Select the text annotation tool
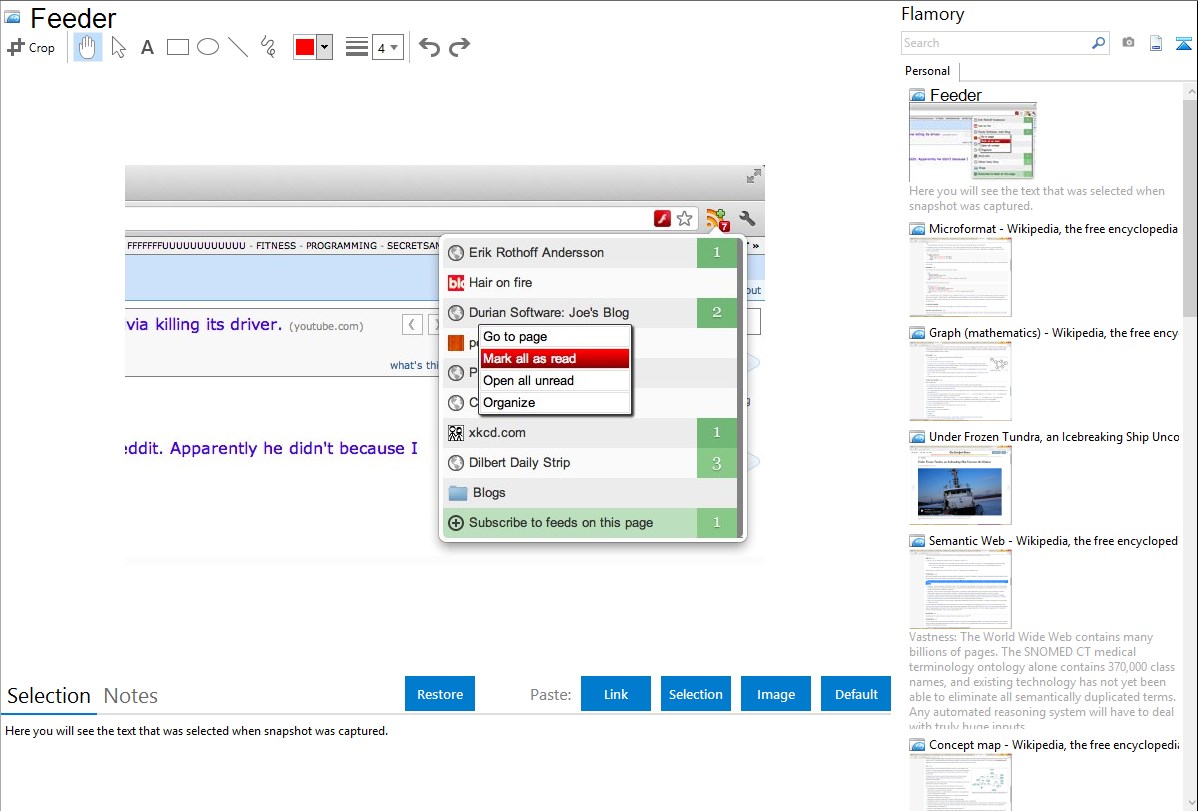This screenshot has width=1198, height=811. (147, 47)
